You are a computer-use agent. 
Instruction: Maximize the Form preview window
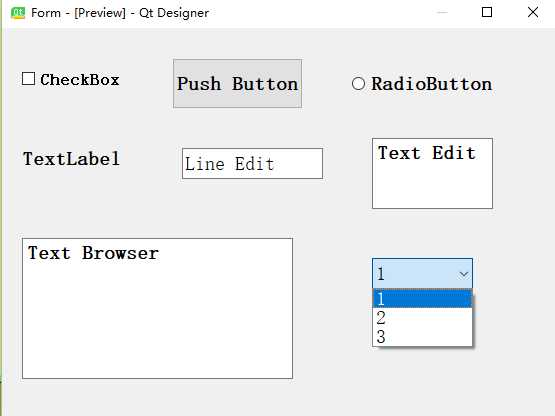click(x=487, y=12)
